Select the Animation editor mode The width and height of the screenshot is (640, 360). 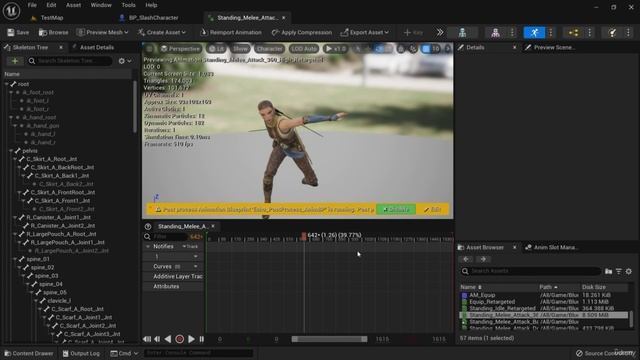[534, 32]
